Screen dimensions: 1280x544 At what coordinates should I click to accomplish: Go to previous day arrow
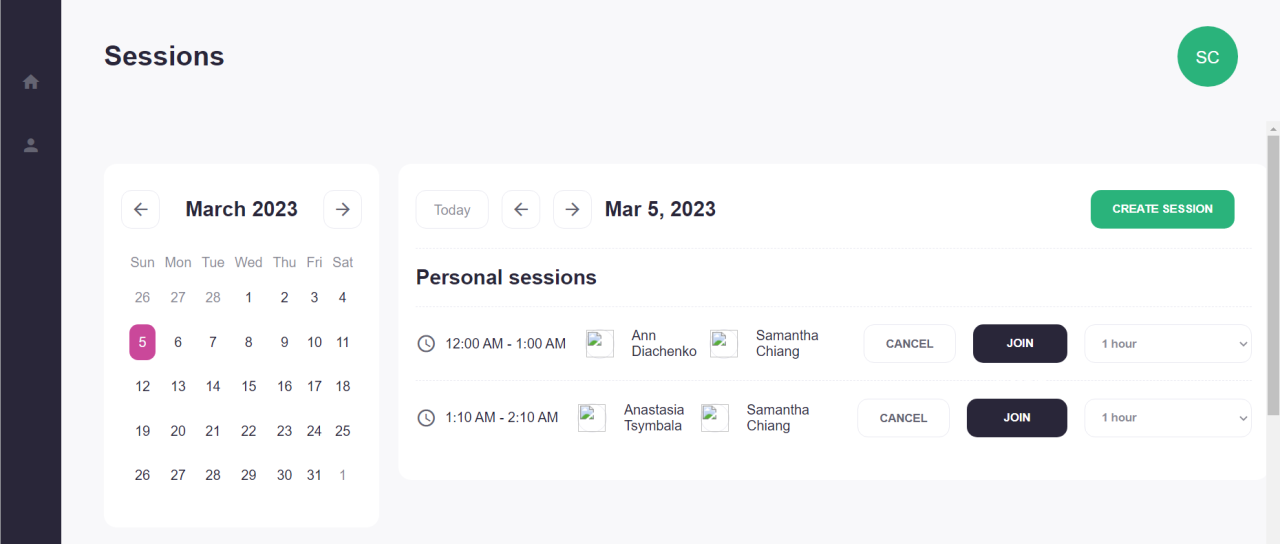[520, 209]
